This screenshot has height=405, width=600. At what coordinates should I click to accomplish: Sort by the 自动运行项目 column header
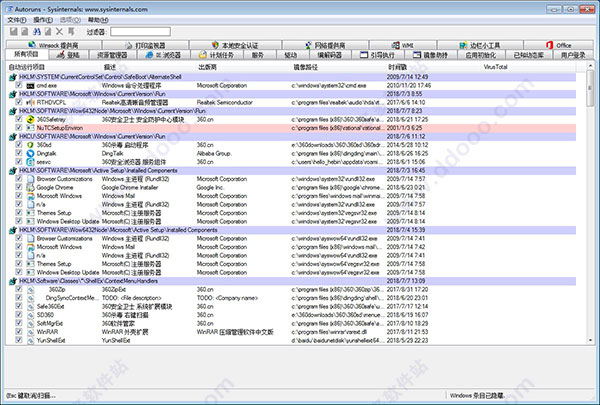click(54, 67)
